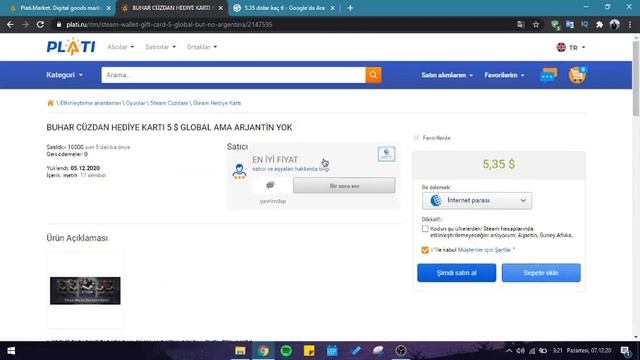Open the product description thumbnail image
640x360 pixels.
85,291
